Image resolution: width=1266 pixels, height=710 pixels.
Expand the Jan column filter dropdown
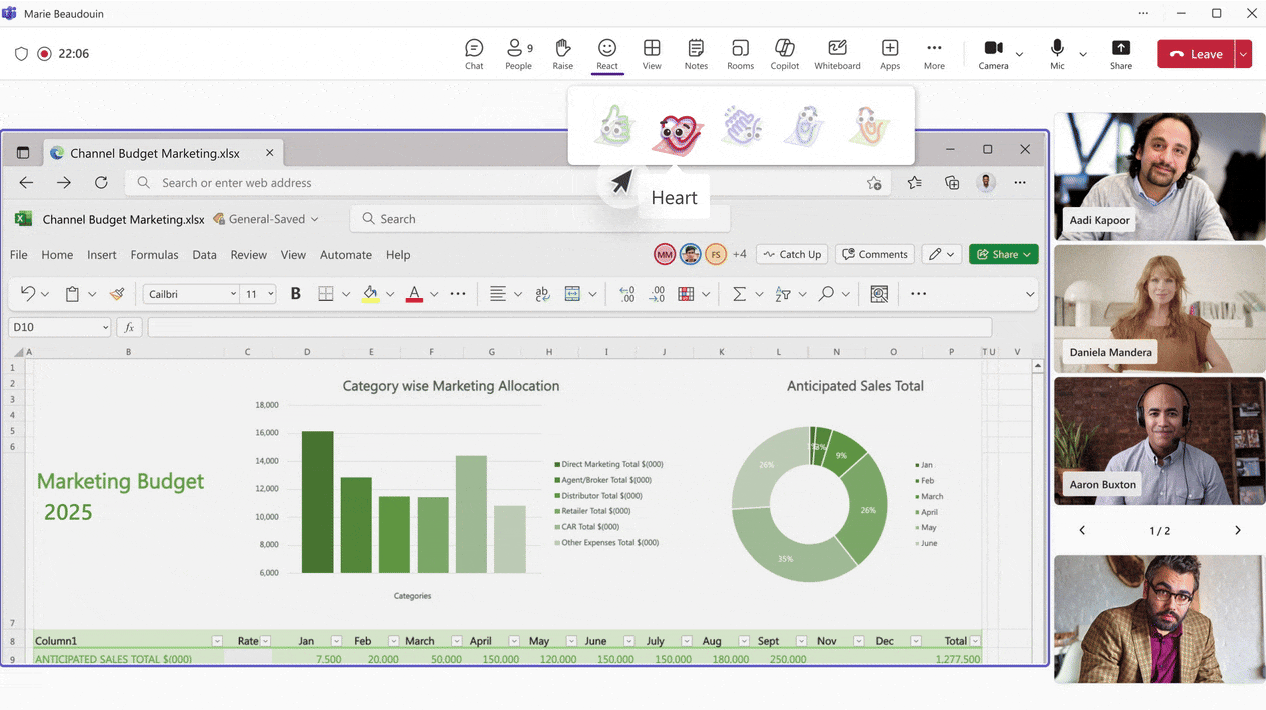[x=336, y=641]
